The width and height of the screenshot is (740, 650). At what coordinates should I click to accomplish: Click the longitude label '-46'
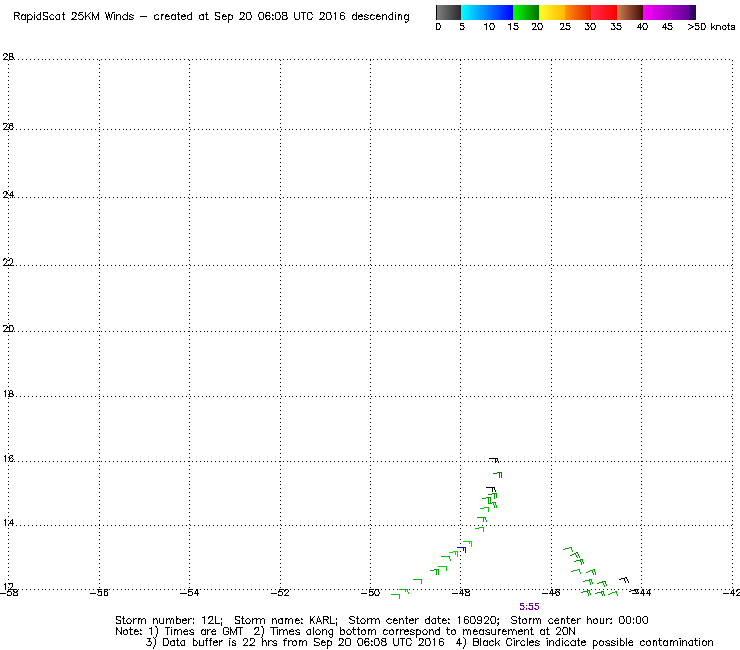tap(551, 593)
